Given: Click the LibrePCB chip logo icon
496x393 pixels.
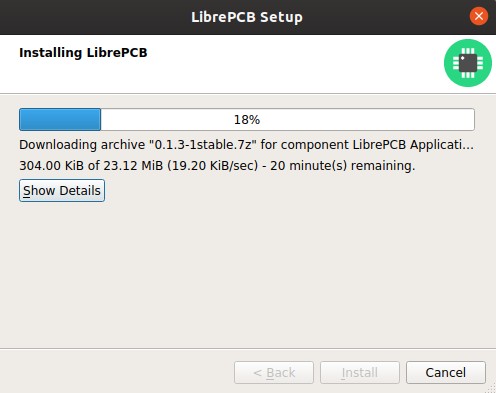Looking at the screenshot, I should (468, 63).
